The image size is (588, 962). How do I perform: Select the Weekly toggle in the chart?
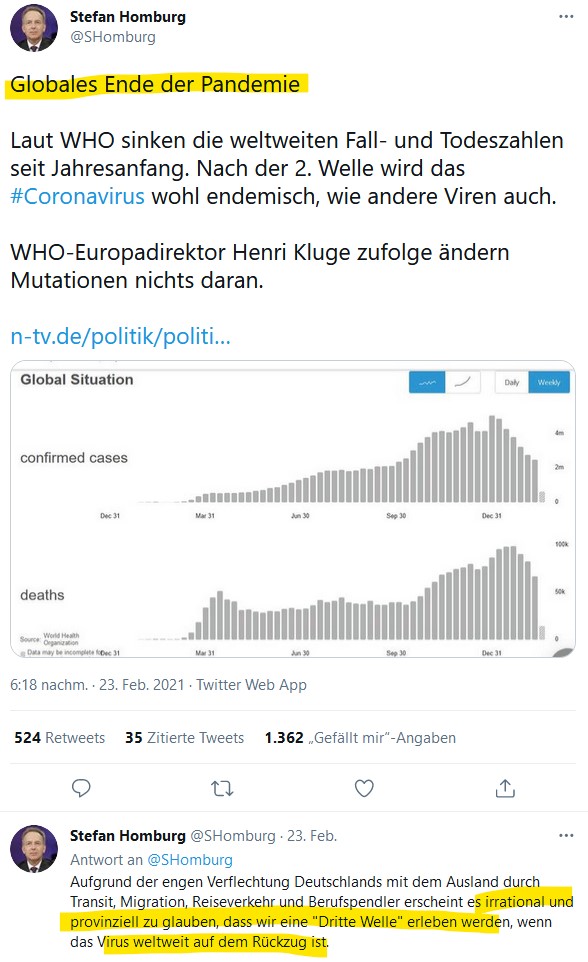coord(549,382)
